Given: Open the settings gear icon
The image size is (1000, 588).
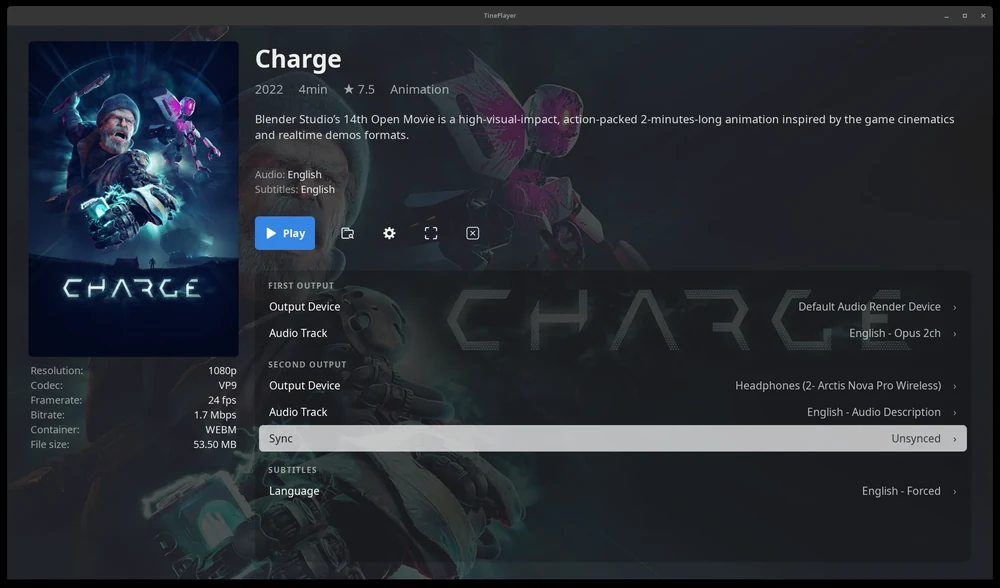Looking at the screenshot, I should [x=389, y=233].
